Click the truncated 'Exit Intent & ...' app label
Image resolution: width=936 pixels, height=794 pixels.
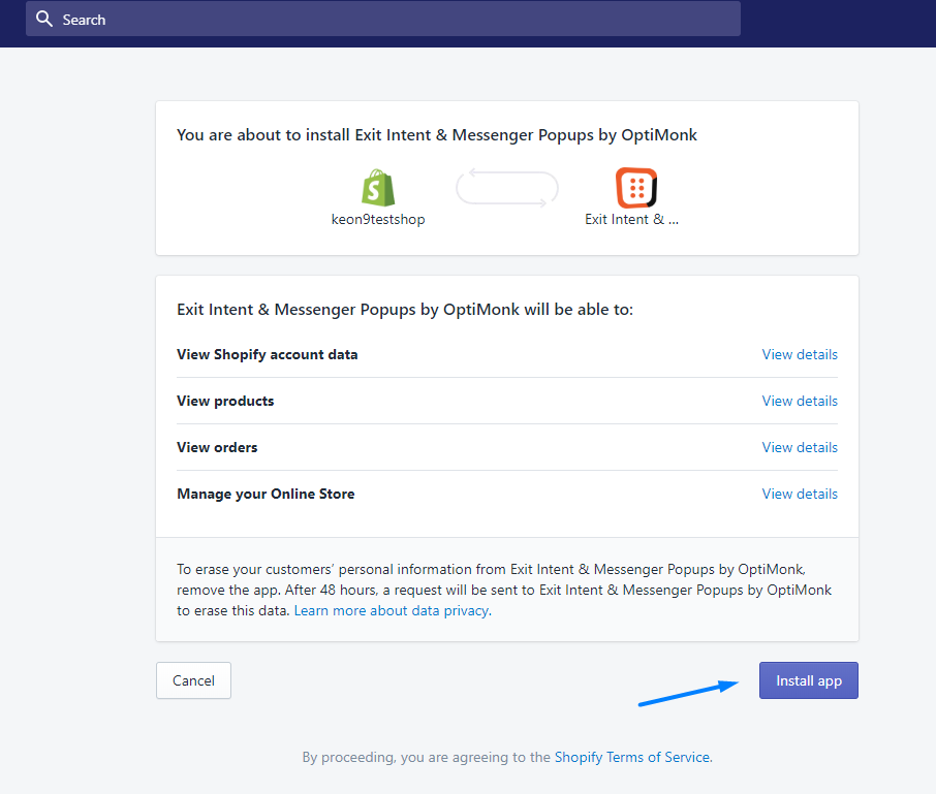(x=632, y=219)
